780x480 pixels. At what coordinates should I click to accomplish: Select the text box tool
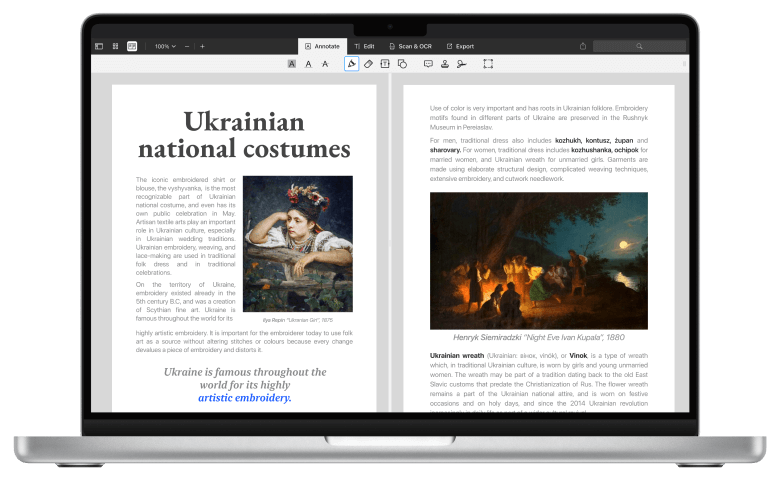[385, 64]
